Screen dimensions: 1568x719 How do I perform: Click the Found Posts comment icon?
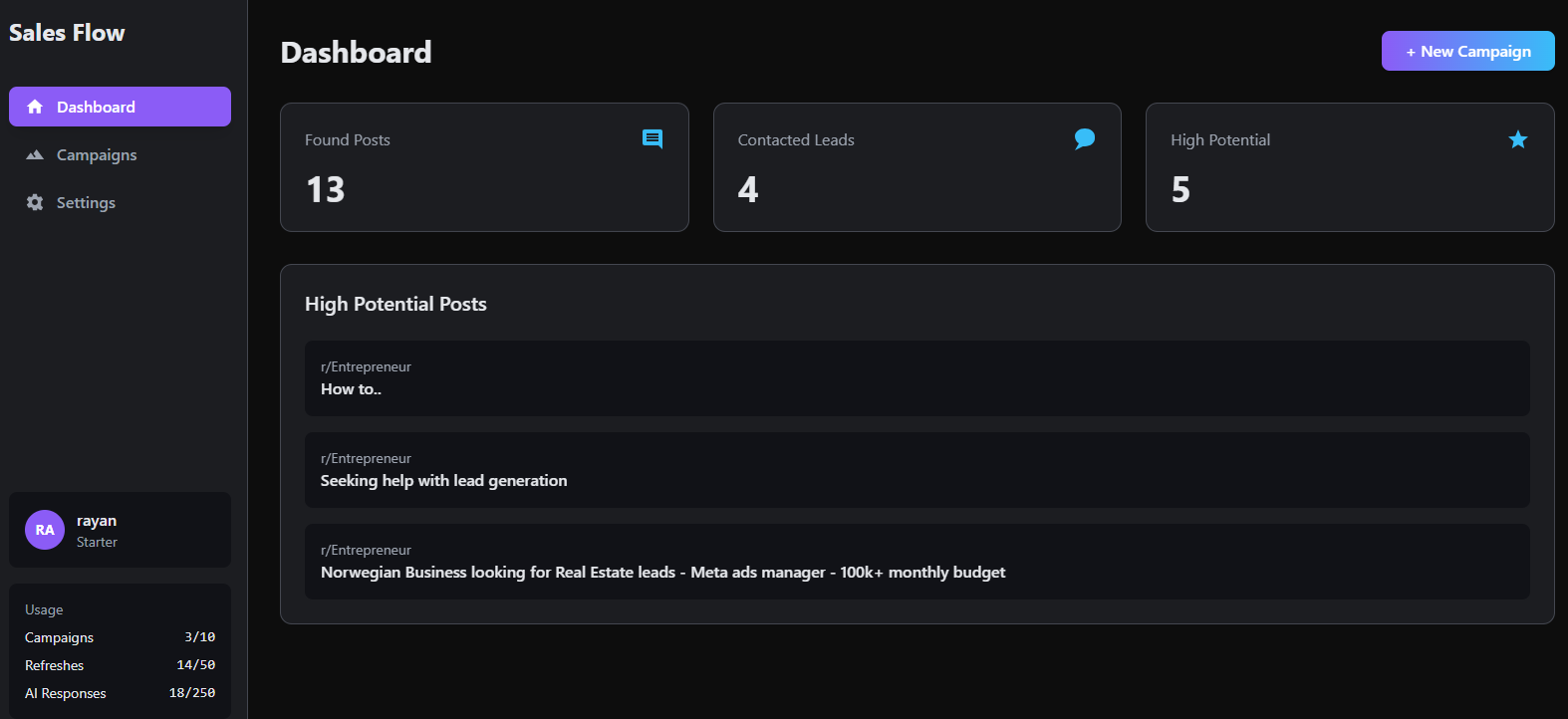click(x=653, y=138)
